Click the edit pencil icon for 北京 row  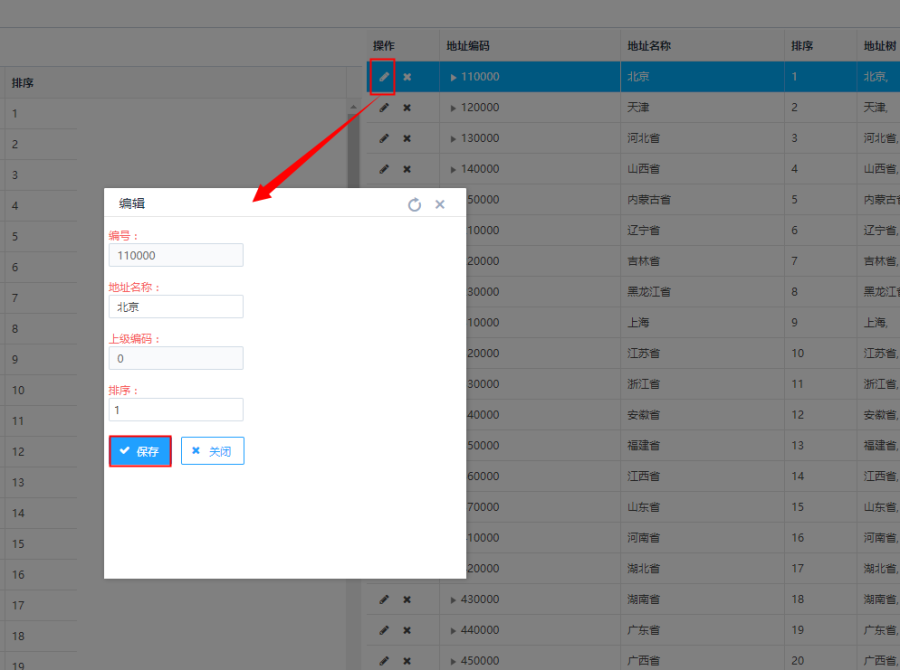click(x=383, y=77)
